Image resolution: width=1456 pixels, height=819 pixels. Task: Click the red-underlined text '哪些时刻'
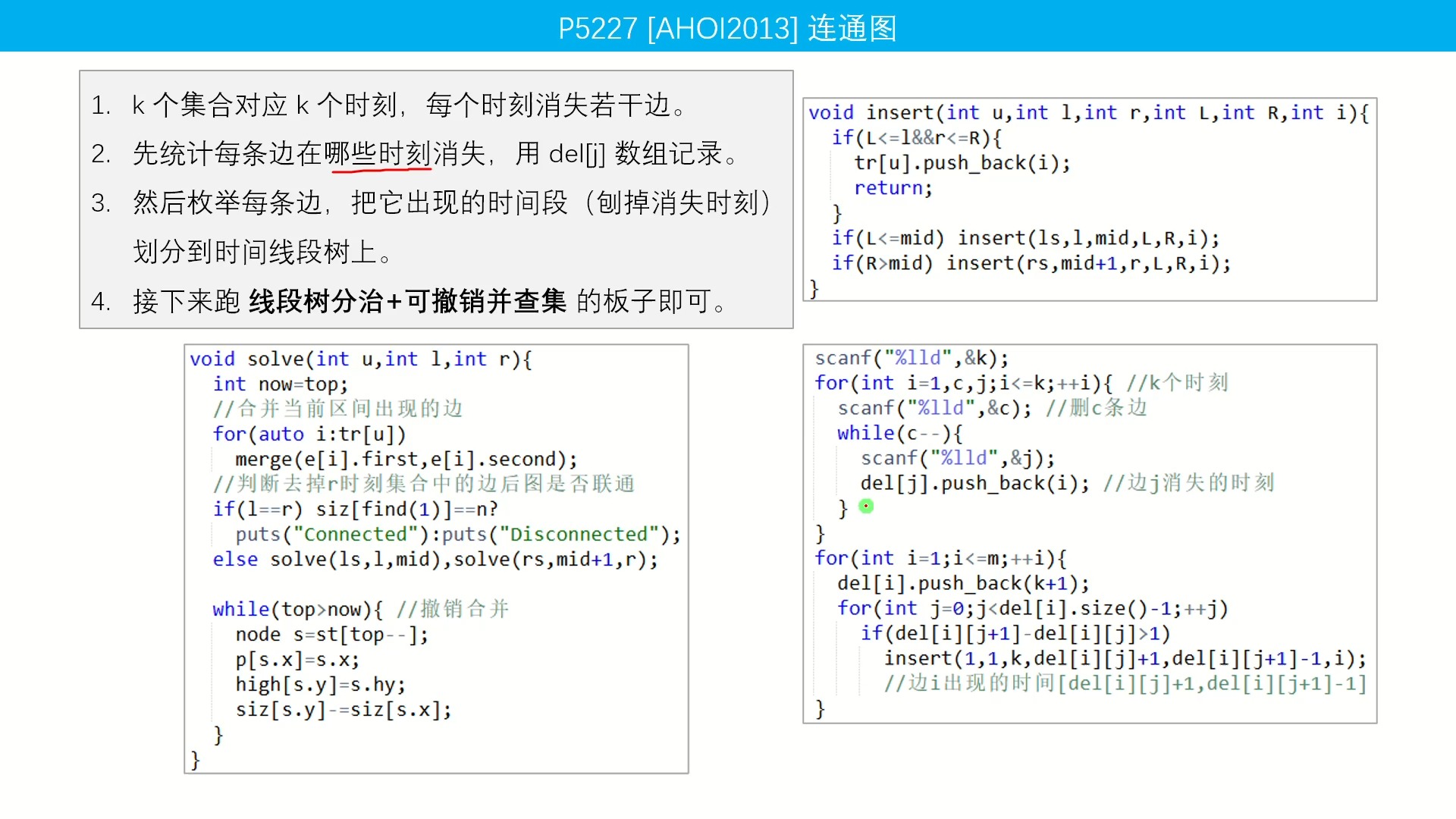coord(378,154)
